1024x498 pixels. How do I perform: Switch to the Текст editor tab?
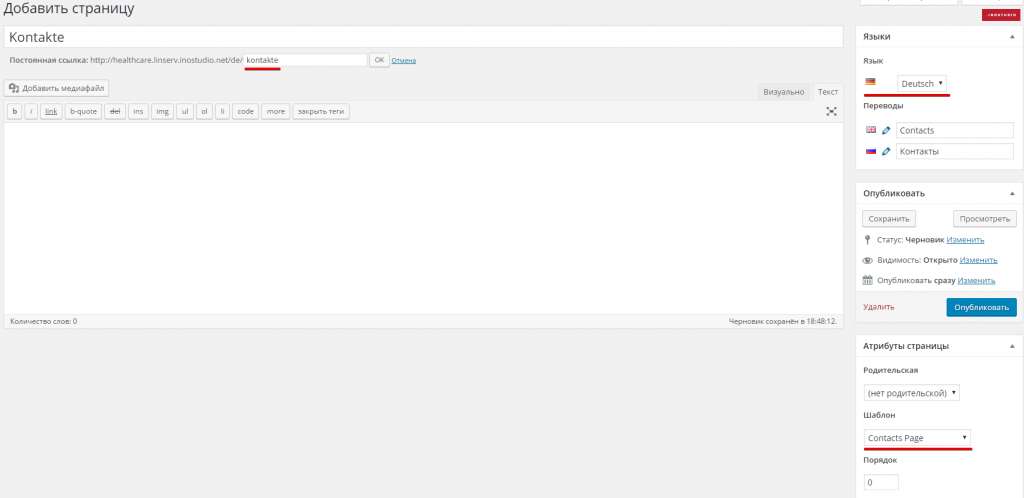828,92
